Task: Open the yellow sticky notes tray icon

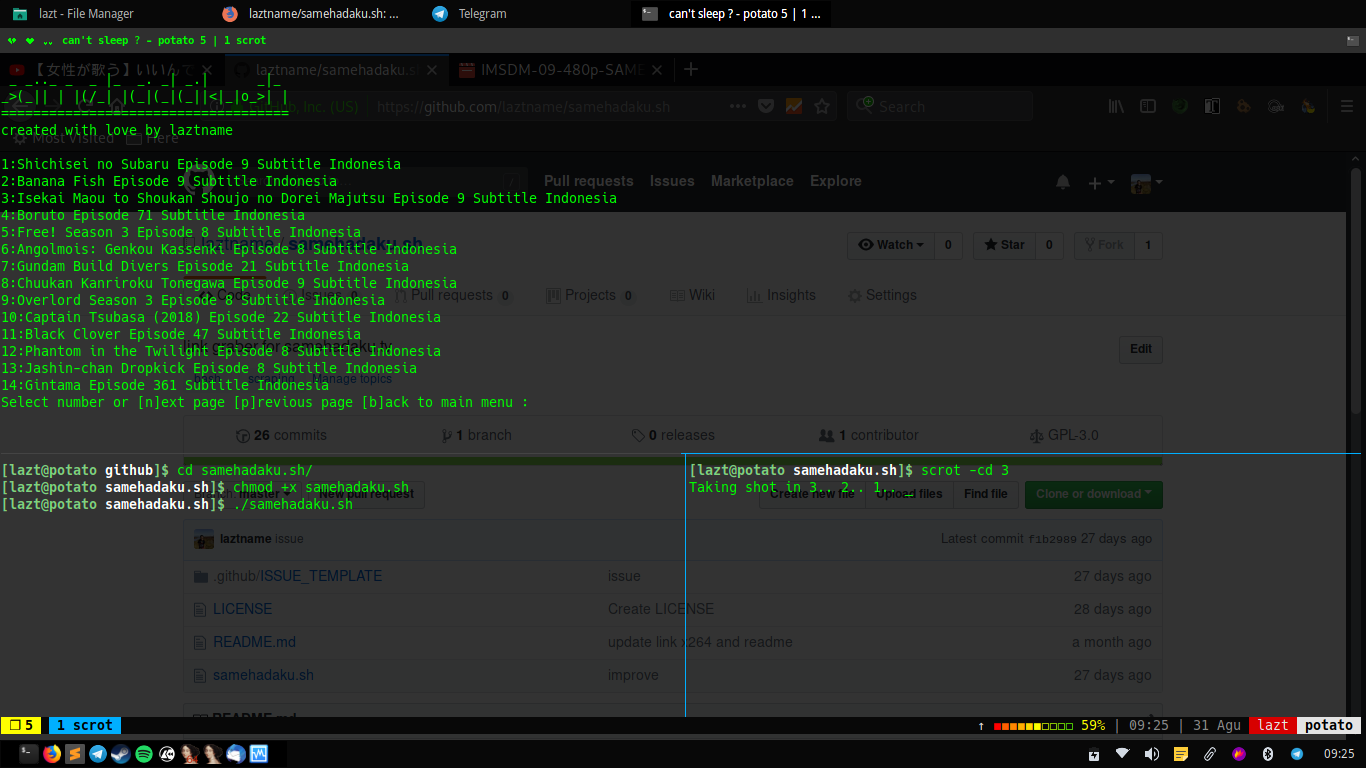Action: point(1181,754)
